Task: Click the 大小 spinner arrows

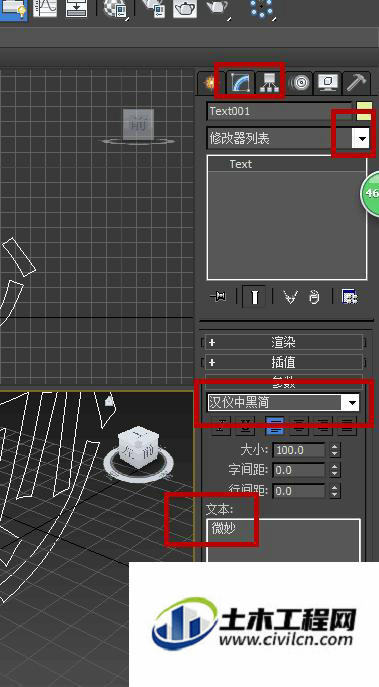Action: [x=335, y=450]
